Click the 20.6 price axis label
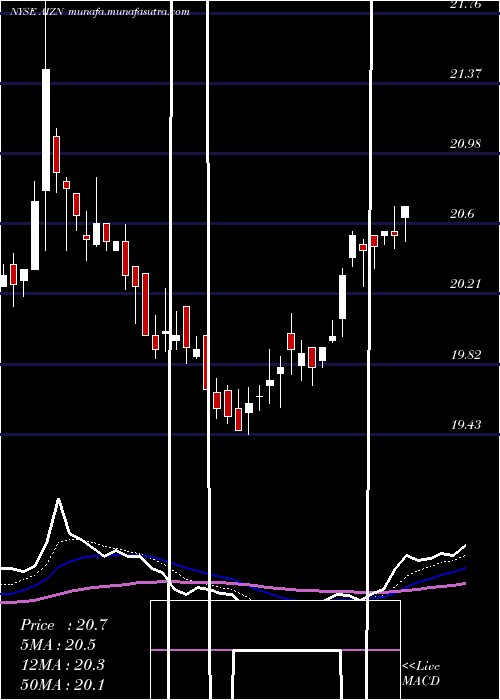Screen dimensions: 500x700 (x=462, y=214)
